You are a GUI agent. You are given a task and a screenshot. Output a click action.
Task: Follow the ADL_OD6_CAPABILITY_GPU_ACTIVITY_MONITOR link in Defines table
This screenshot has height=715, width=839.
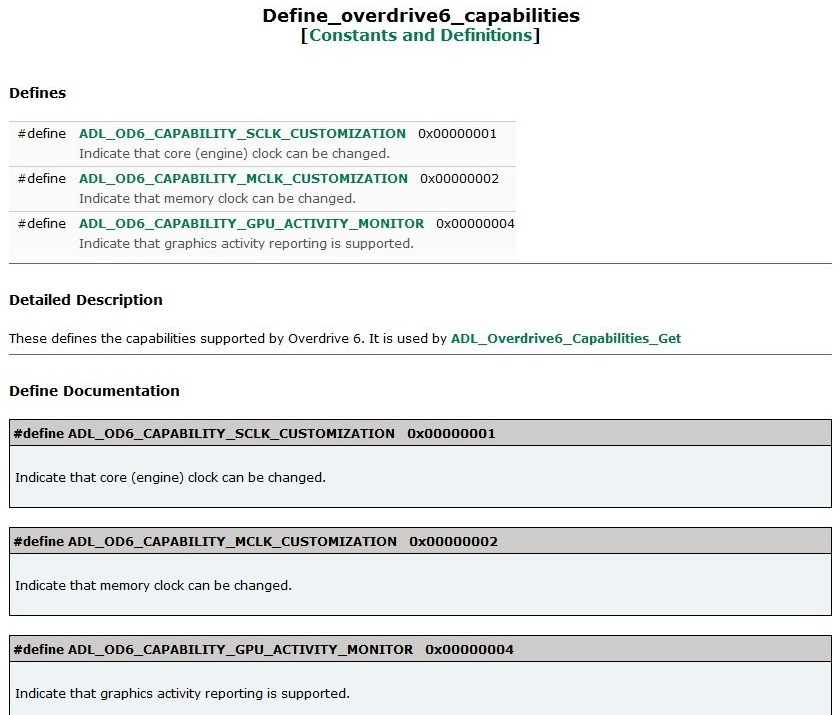(251, 224)
